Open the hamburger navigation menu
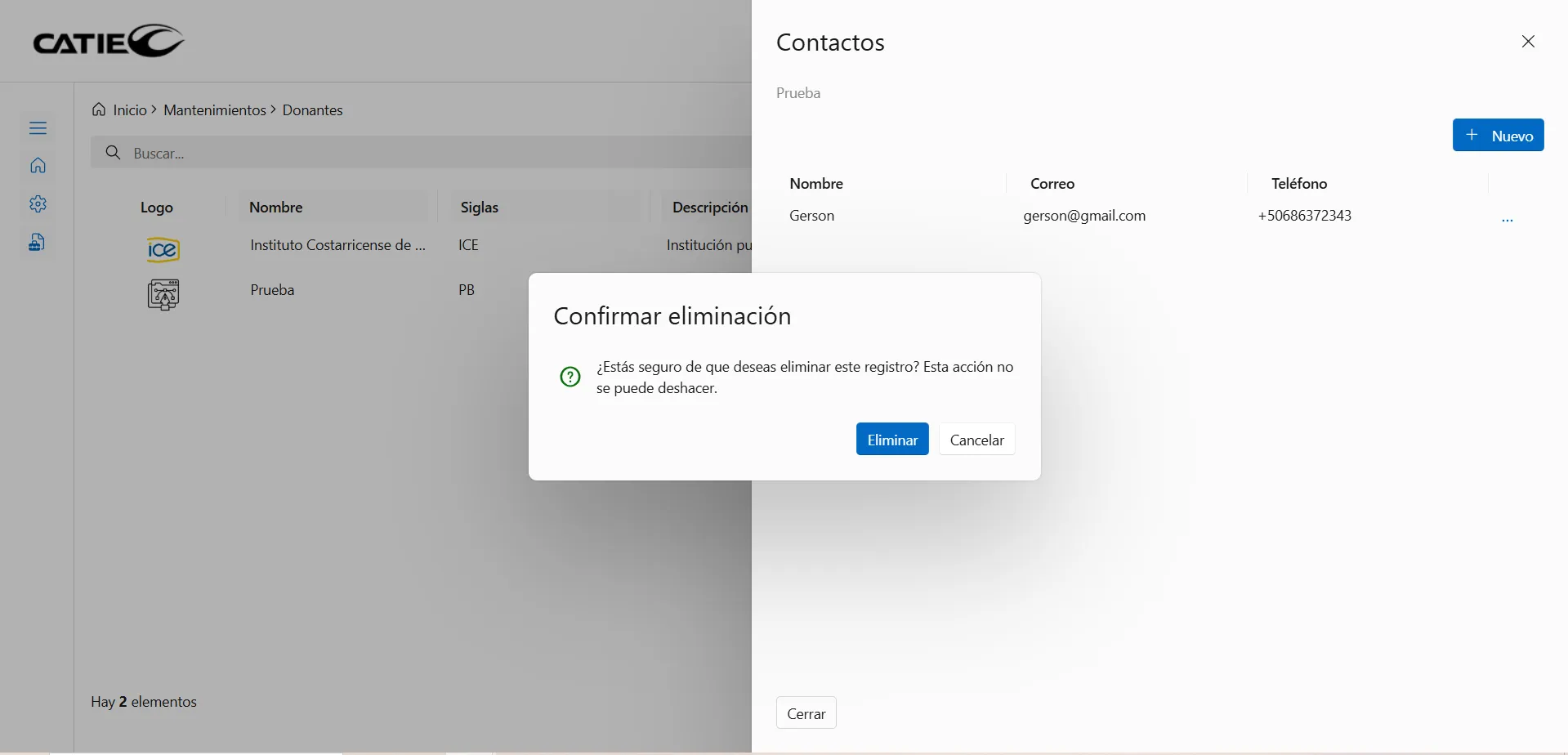The width and height of the screenshot is (1568, 755). coord(38,127)
